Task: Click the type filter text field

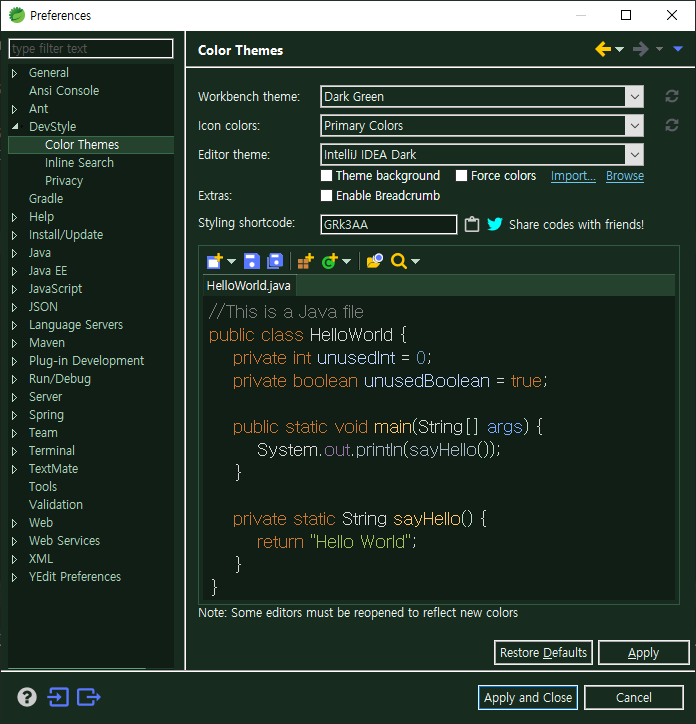Action: (91, 48)
